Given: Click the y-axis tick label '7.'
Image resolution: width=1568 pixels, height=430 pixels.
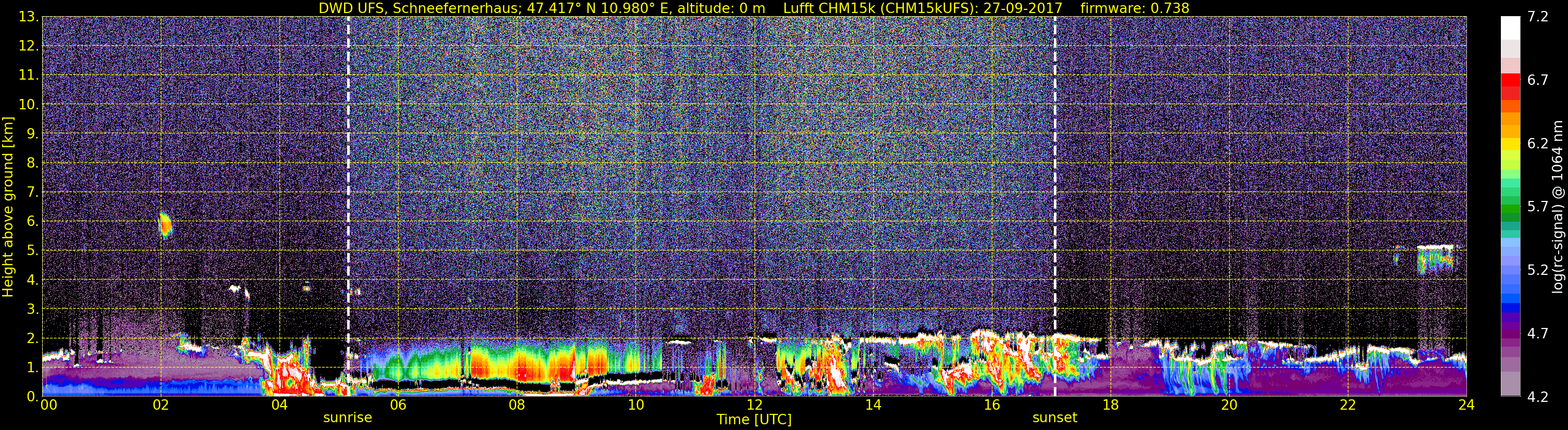Looking at the screenshot, I should point(32,193).
